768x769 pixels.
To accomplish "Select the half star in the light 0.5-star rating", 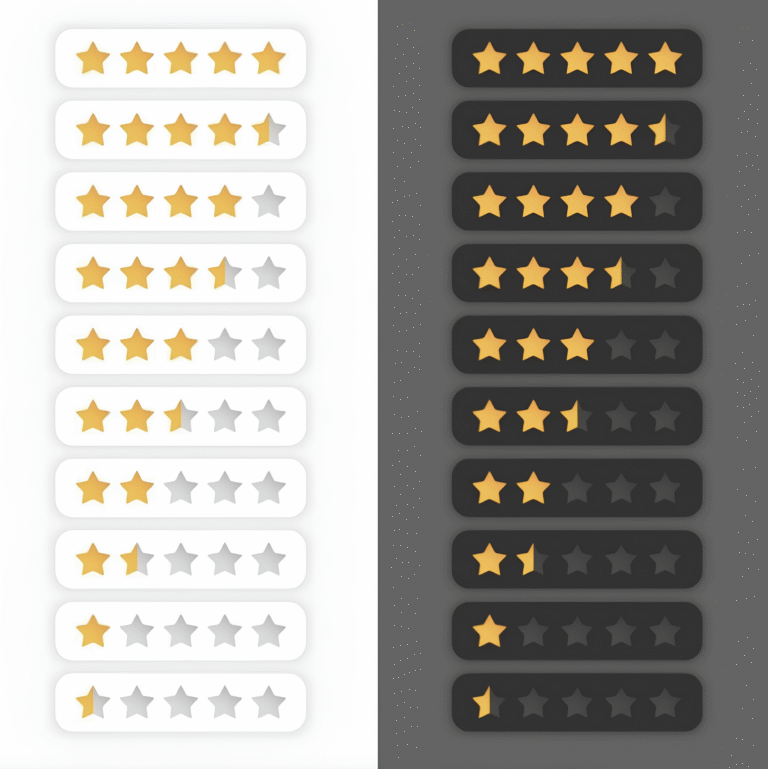I will click(93, 702).
